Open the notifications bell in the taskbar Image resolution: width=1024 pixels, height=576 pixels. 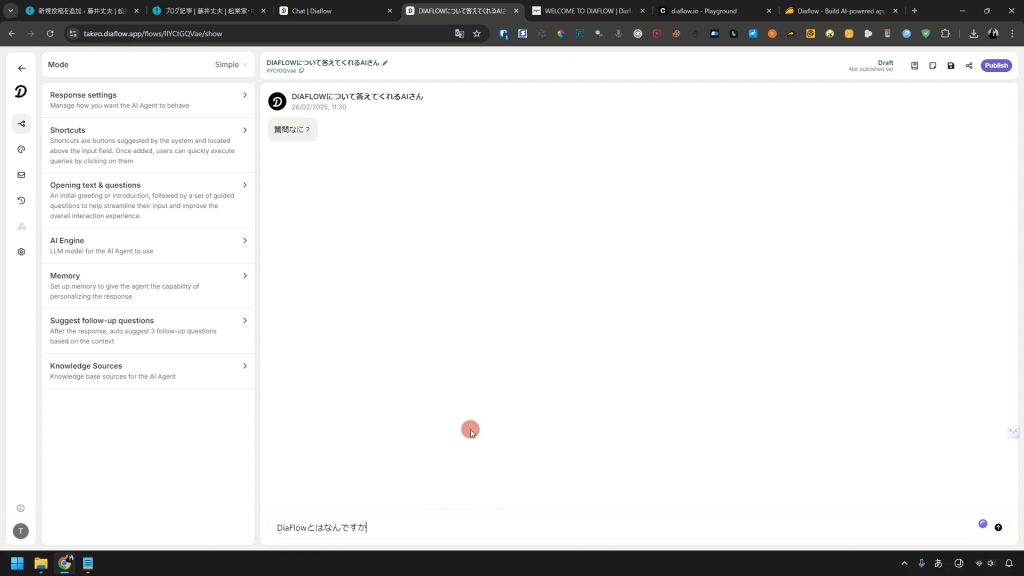pos(1009,563)
